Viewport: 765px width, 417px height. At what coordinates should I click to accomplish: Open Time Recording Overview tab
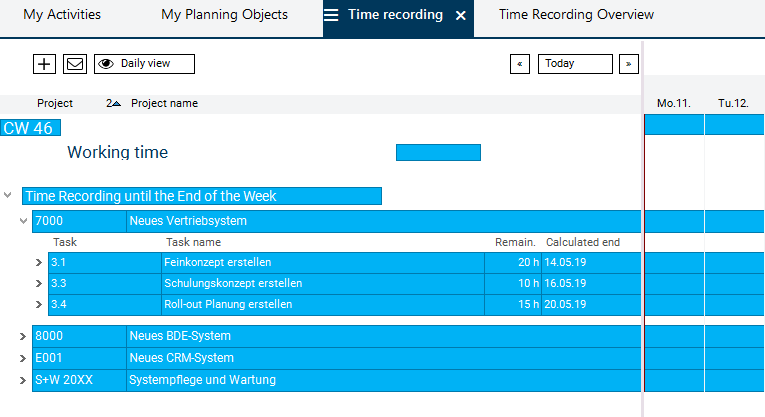point(576,15)
